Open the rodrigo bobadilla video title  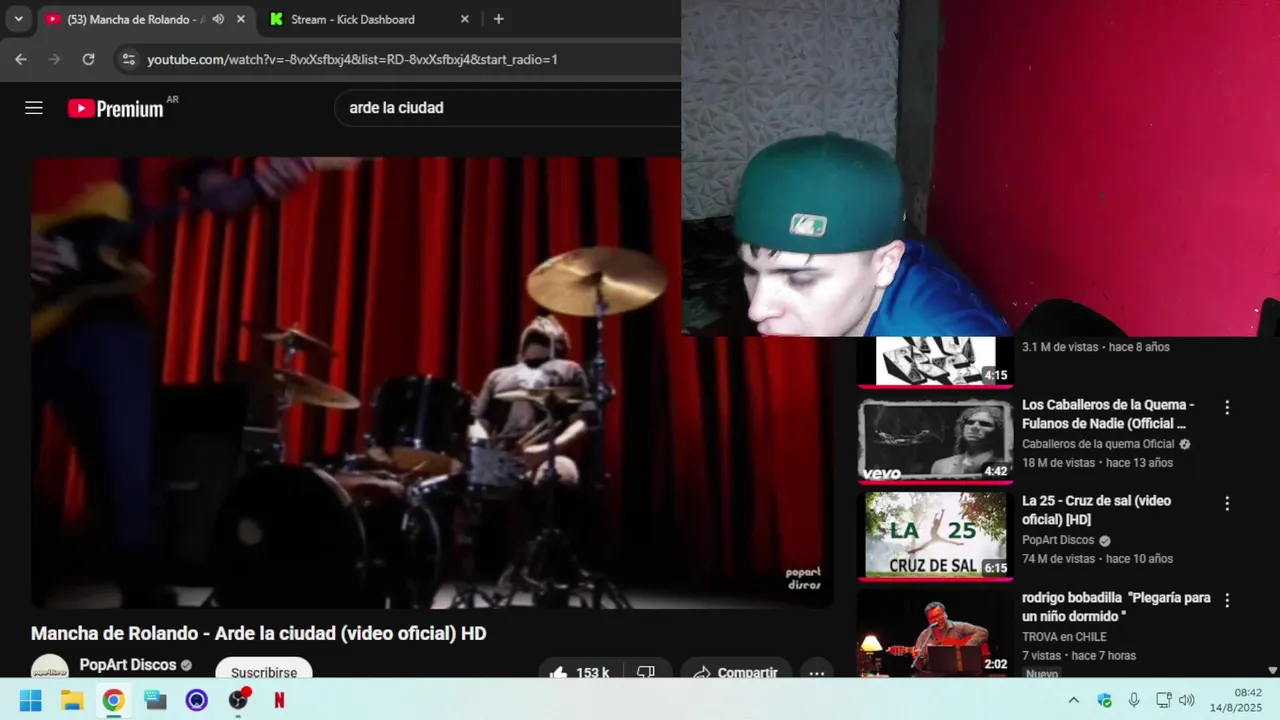tap(1116, 607)
